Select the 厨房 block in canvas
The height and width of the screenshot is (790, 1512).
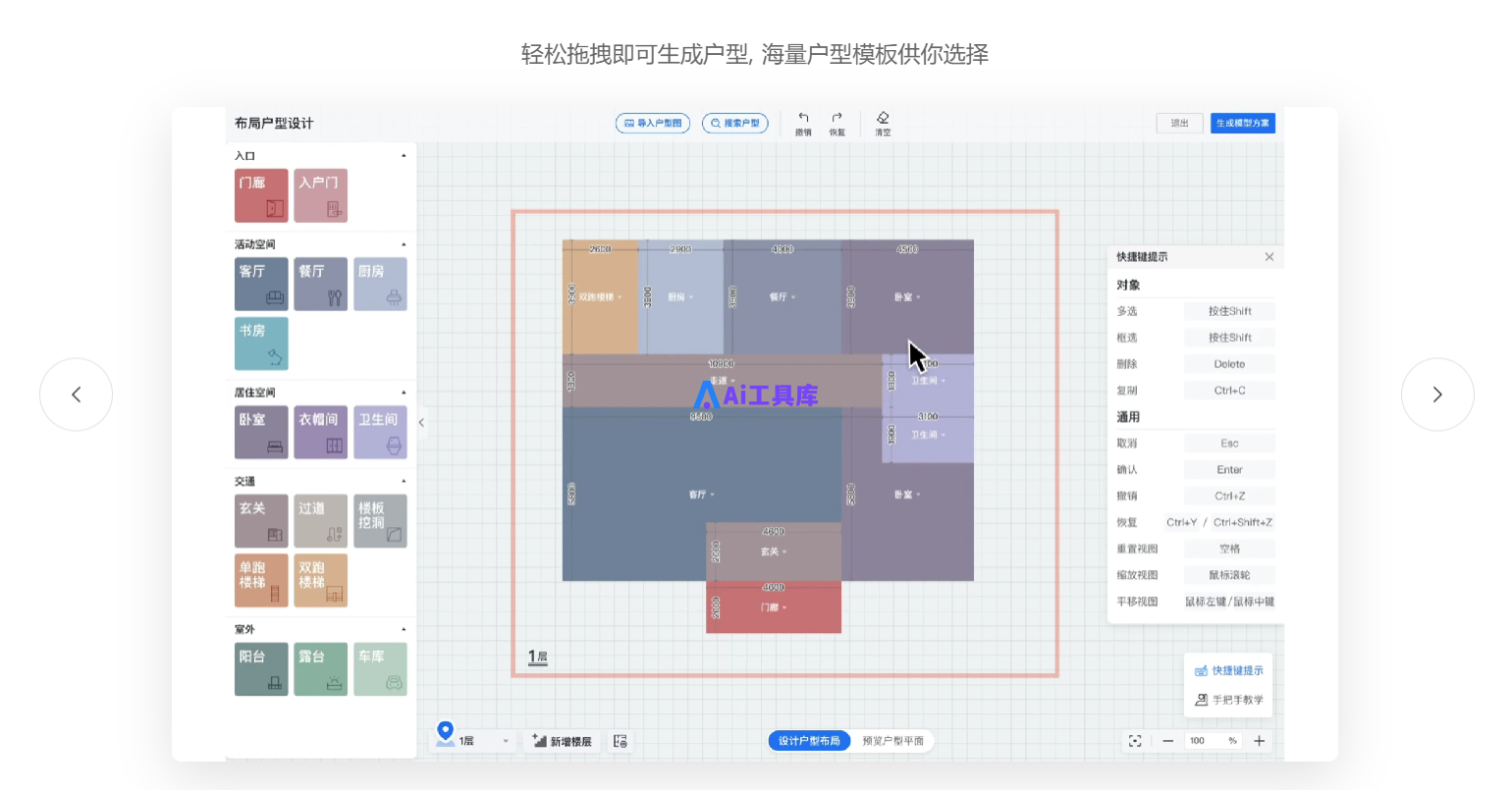681,297
